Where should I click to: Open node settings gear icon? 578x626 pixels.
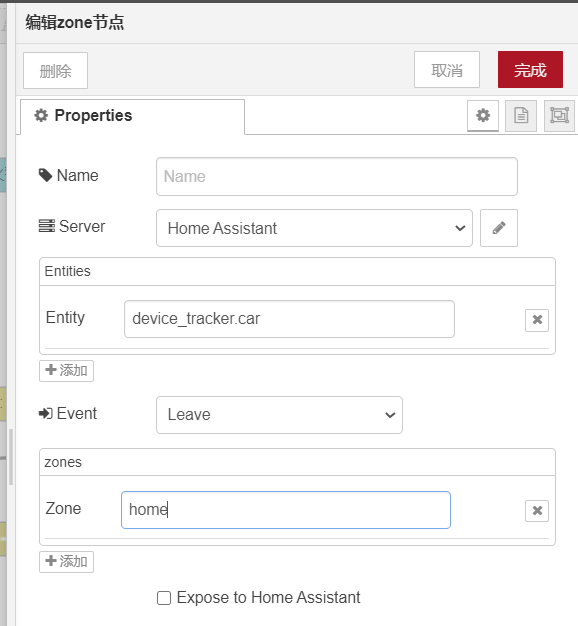point(483,116)
